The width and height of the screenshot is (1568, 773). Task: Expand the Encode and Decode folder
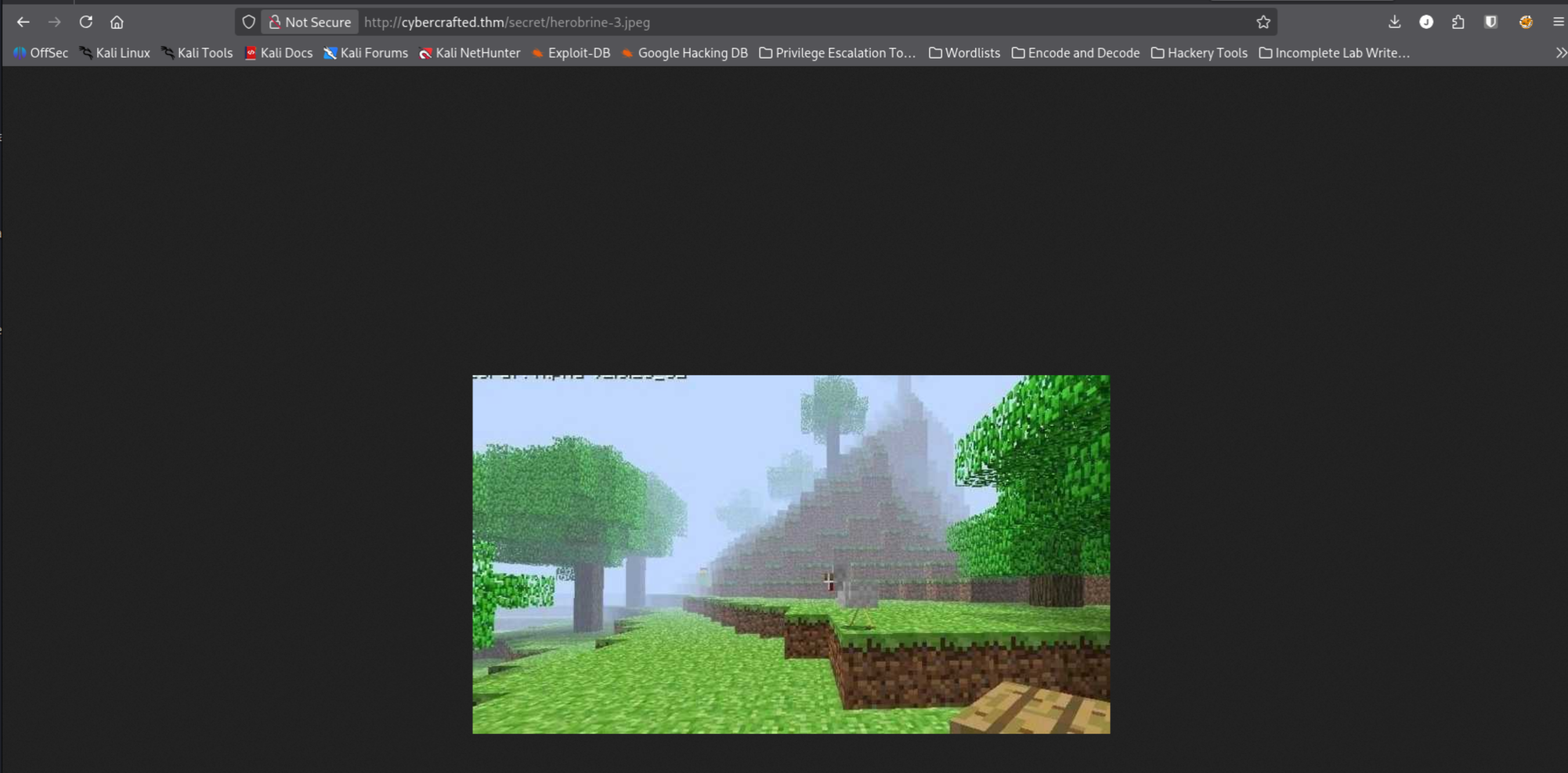[1075, 53]
